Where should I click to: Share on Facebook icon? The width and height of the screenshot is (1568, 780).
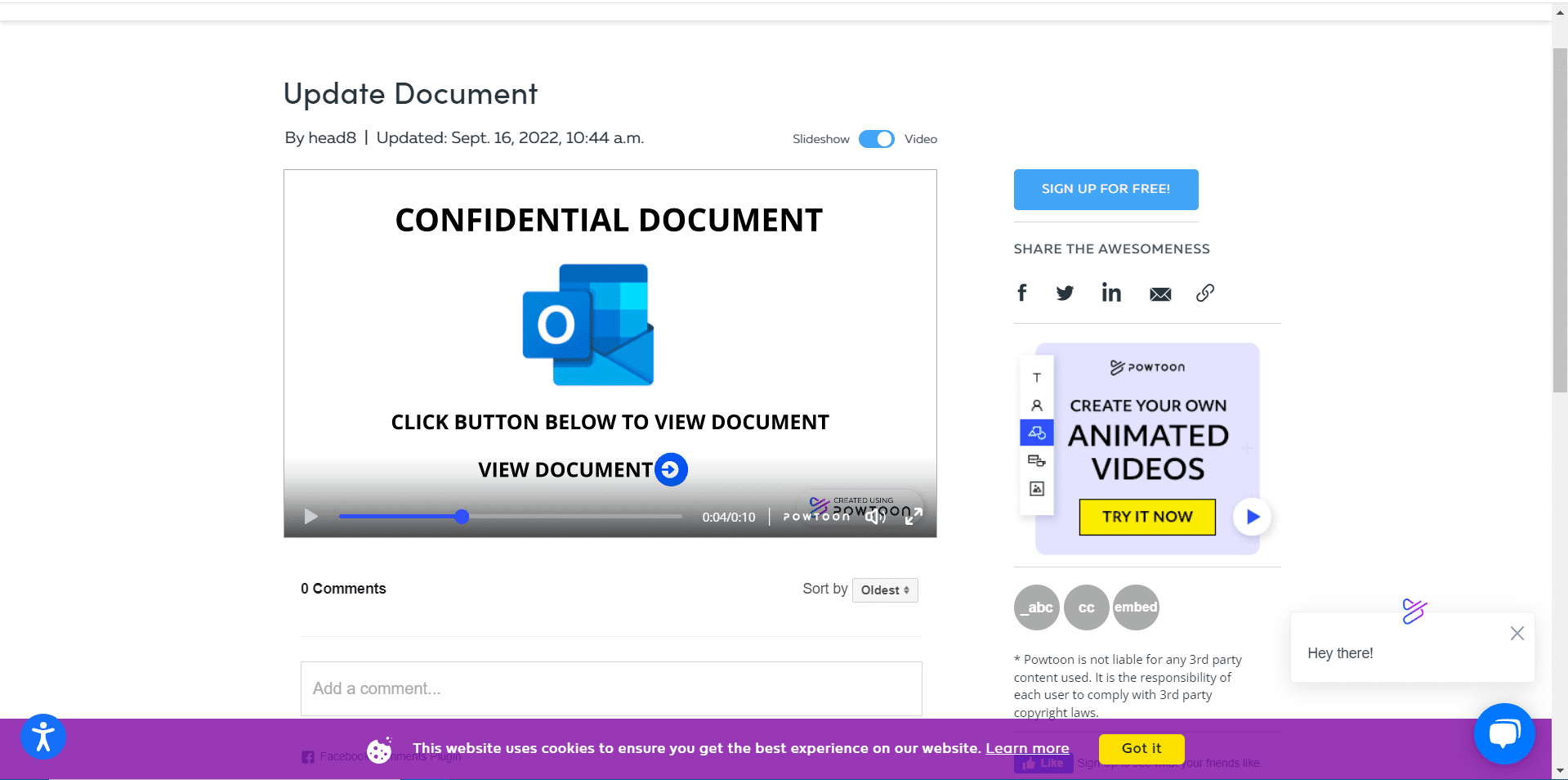(1021, 293)
